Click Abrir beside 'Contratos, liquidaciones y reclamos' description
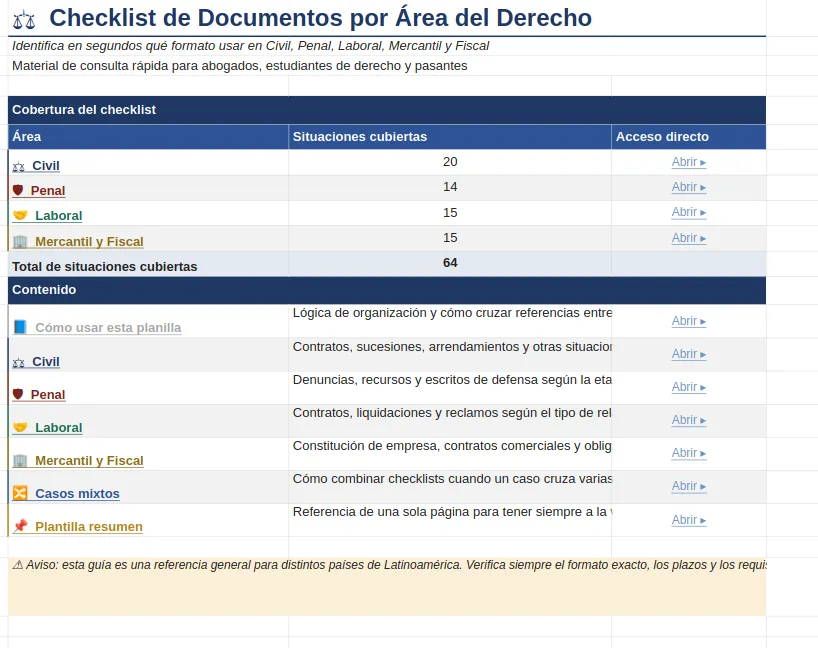 [x=689, y=420]
